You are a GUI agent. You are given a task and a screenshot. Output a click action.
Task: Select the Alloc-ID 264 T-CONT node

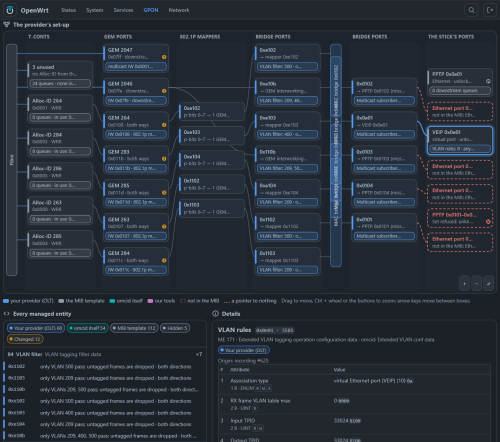60,109
